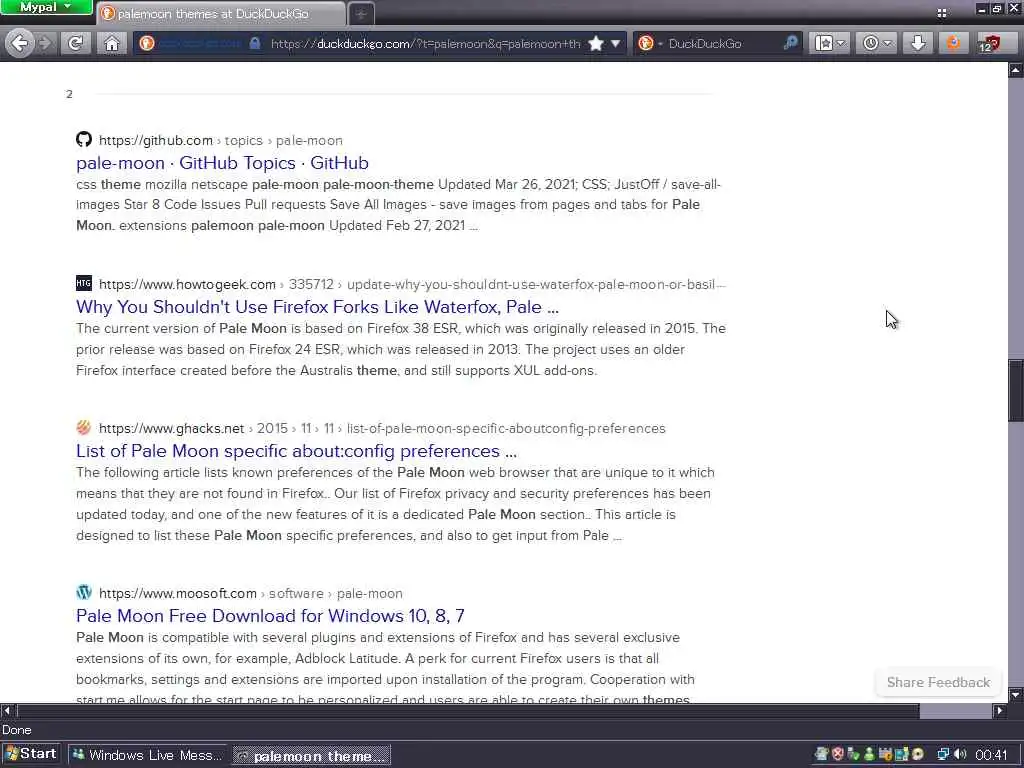Click the safely remove hardware tray icon
This screenshot has height=768, width=1024.
click(x=853, y=755)
